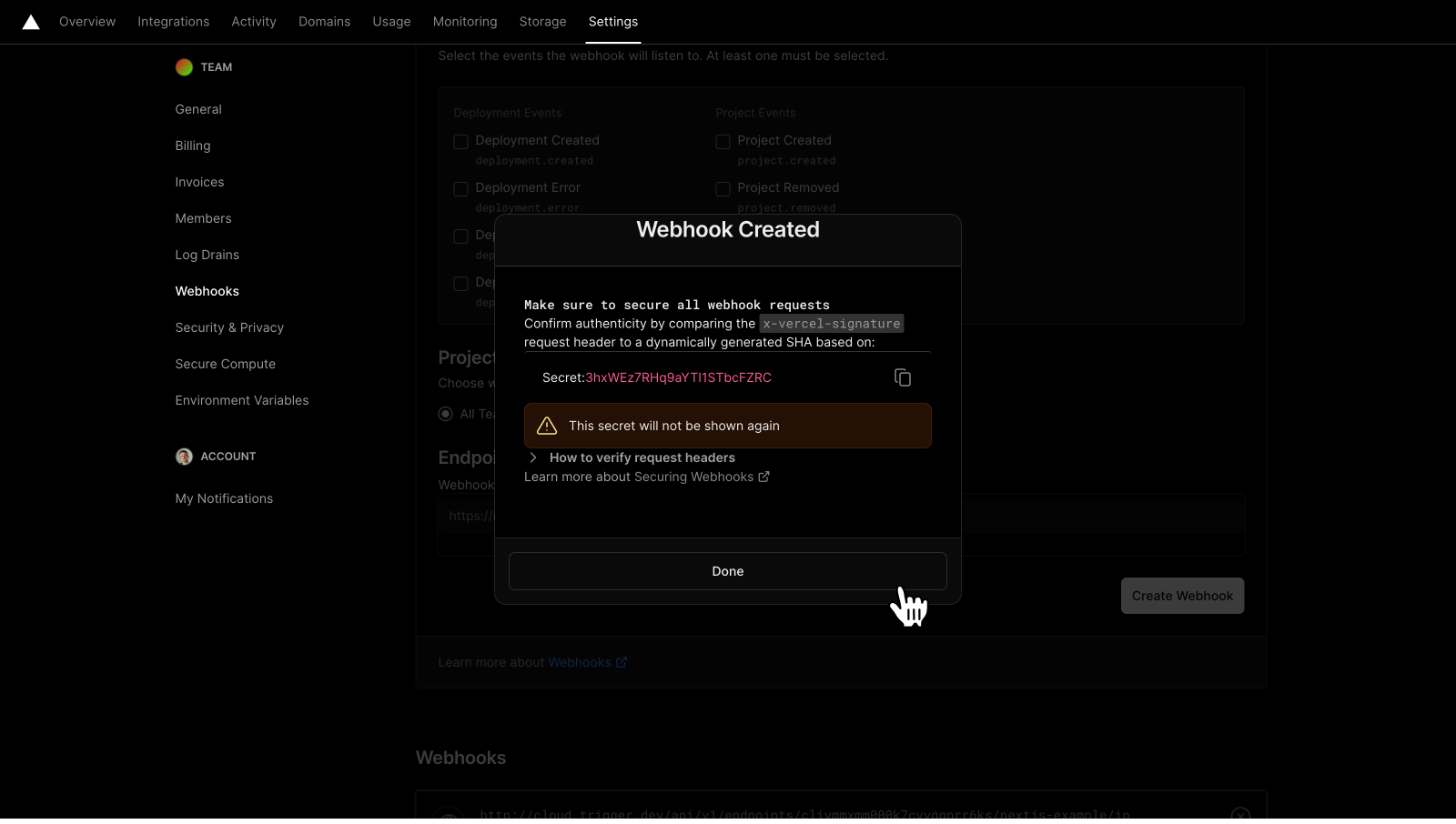Click the external link icon after Securing Webhooks
Screen dimensions: 1456x824
[x=764, y=477]
